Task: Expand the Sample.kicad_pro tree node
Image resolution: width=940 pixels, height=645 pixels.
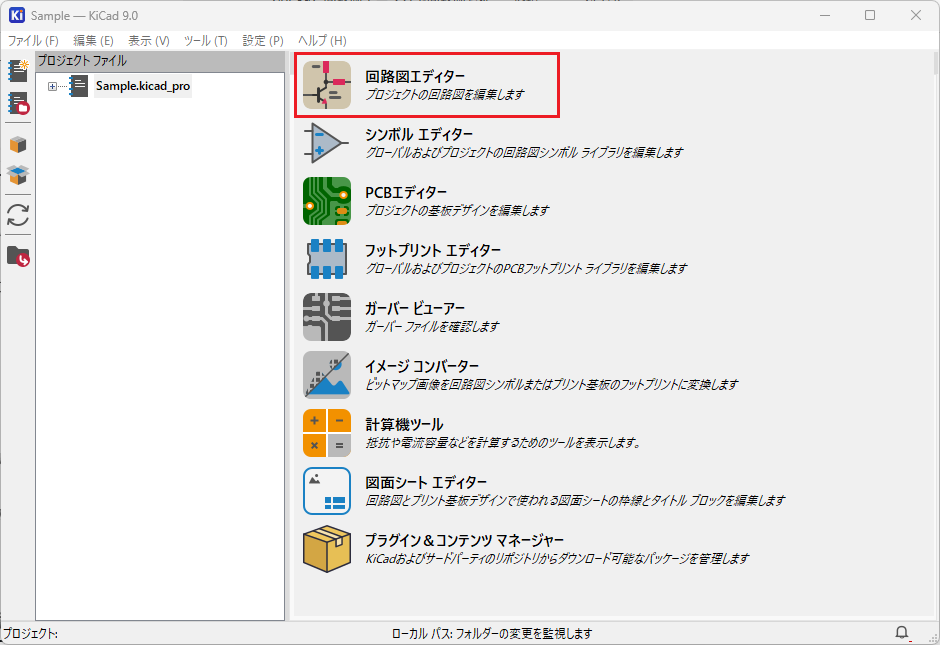Action: [x=52, y=87]
